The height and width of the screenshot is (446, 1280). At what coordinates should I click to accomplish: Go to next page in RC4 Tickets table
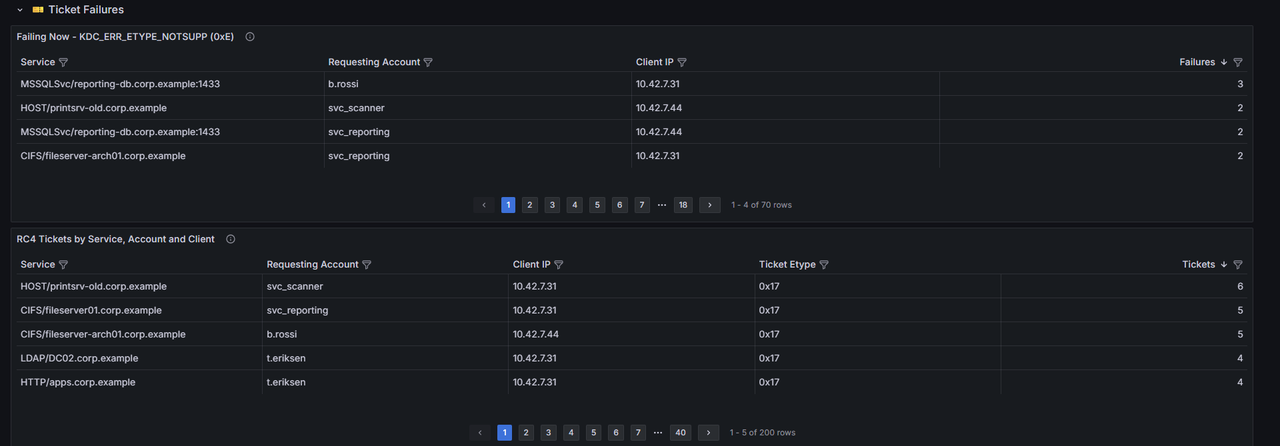point(708,433)
